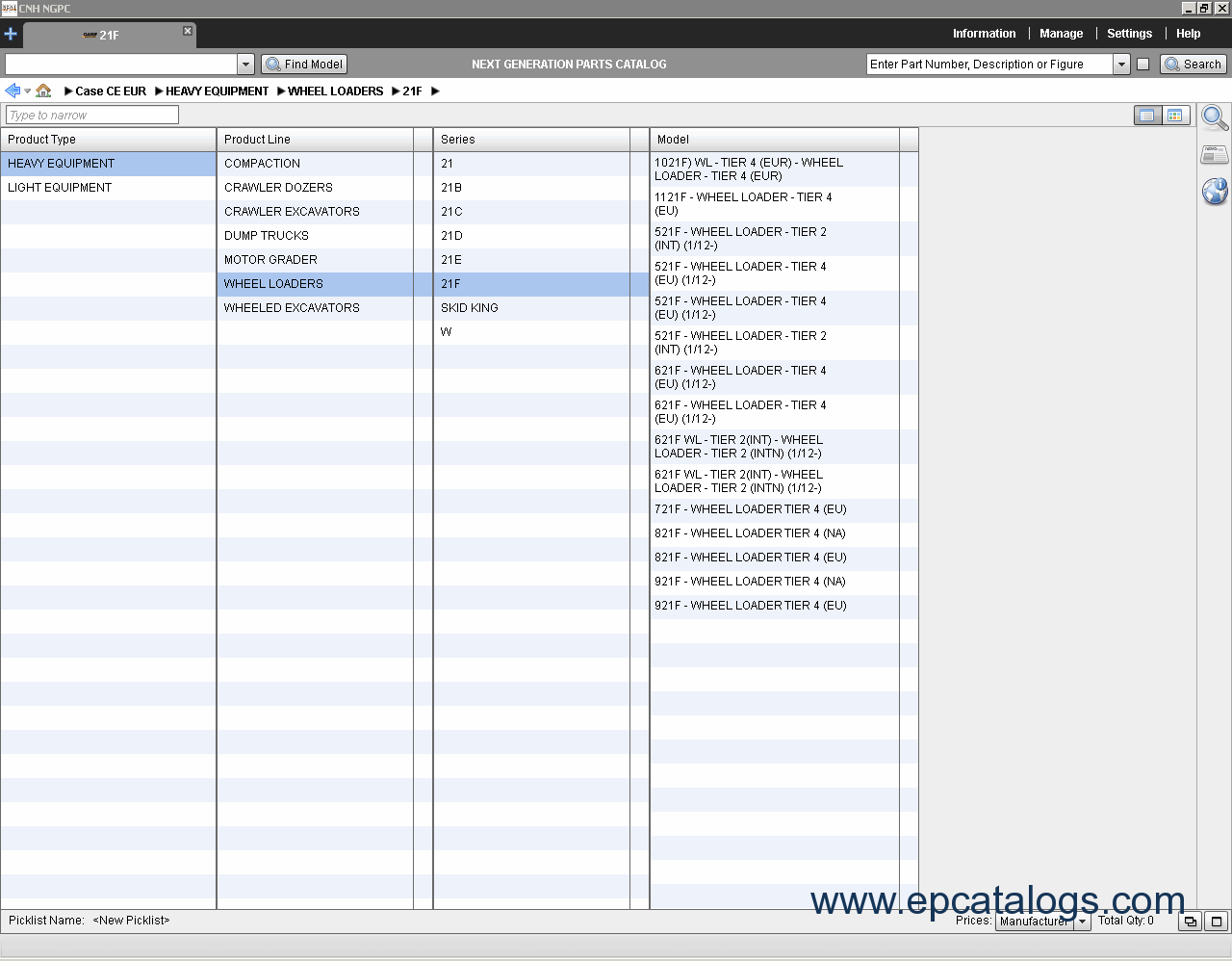
Task: Select WHEEL LOADERS product line
Action: 316,284
